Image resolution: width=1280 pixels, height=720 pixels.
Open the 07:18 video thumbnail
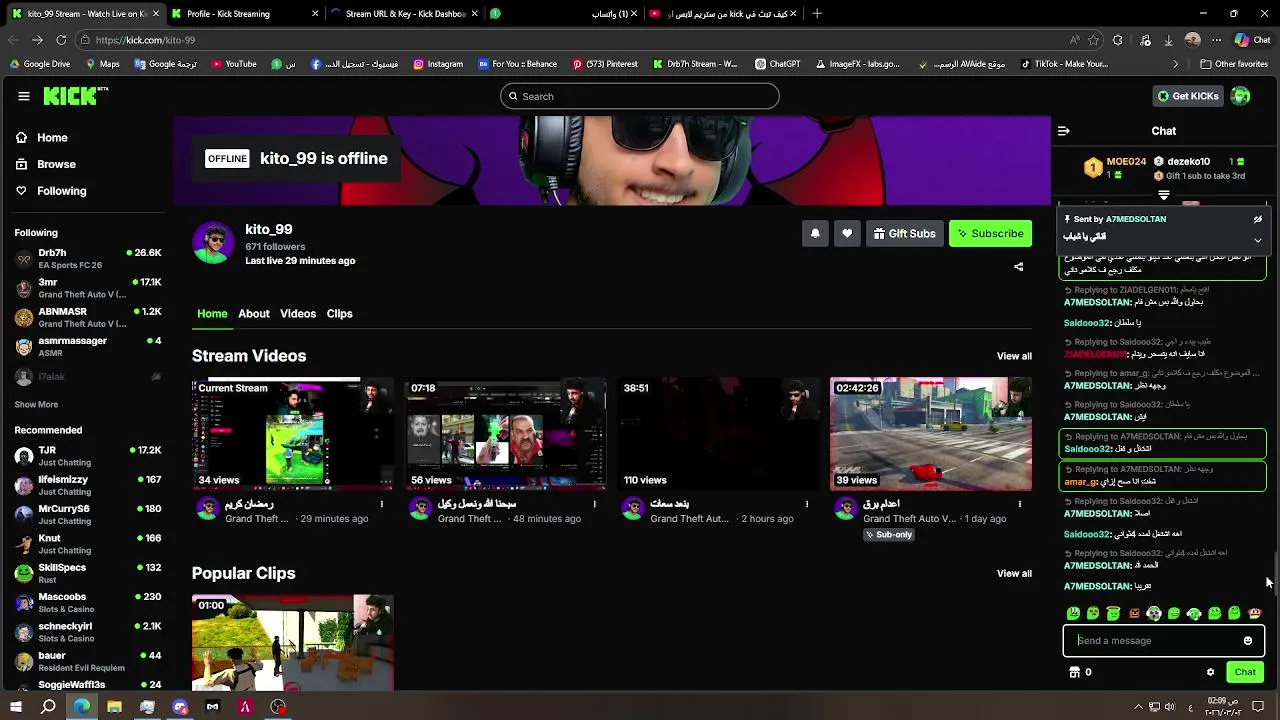tap(505, 433)
